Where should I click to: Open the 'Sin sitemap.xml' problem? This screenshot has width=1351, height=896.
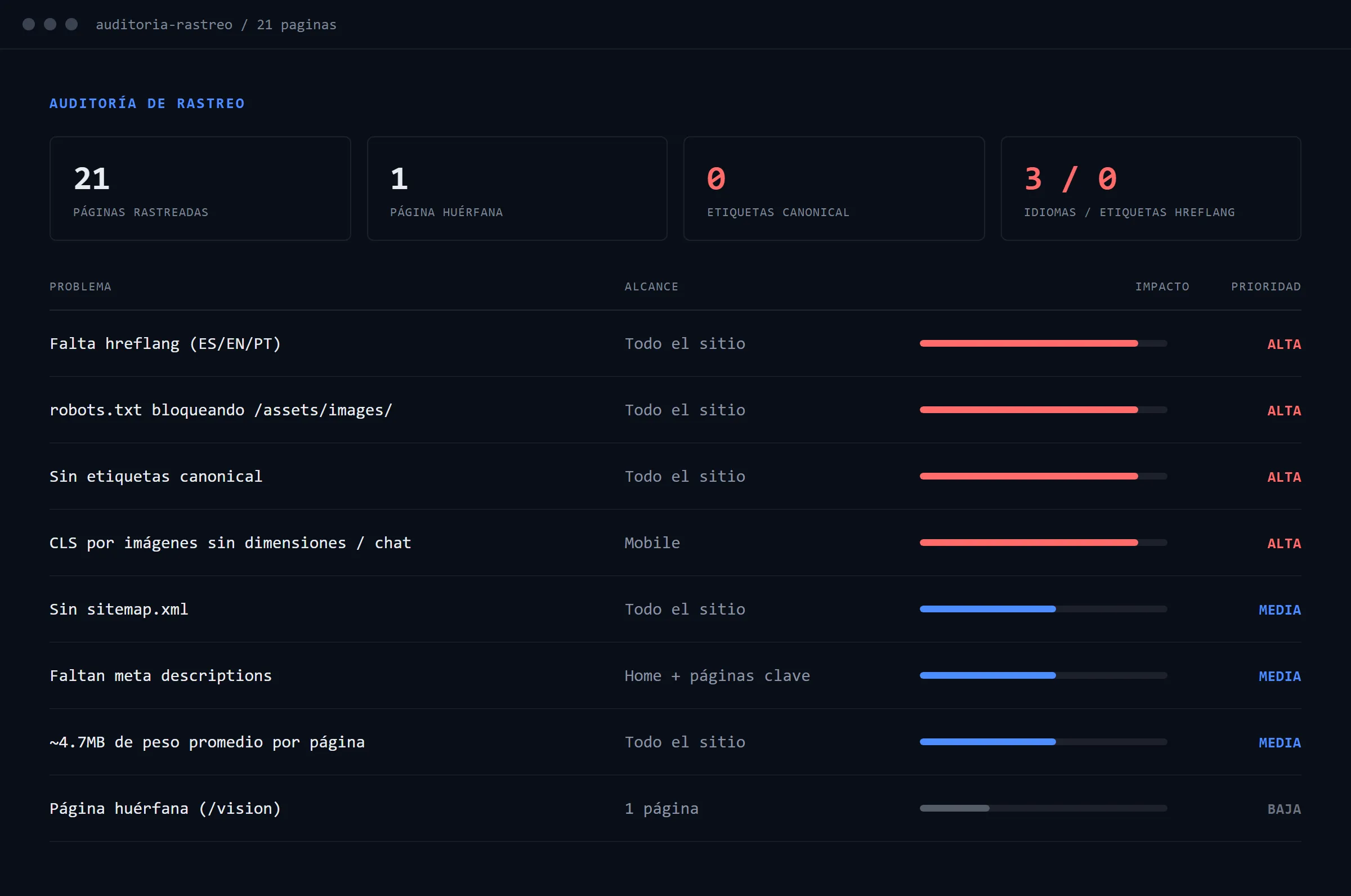pyautogui.click(x=119, y=609)
